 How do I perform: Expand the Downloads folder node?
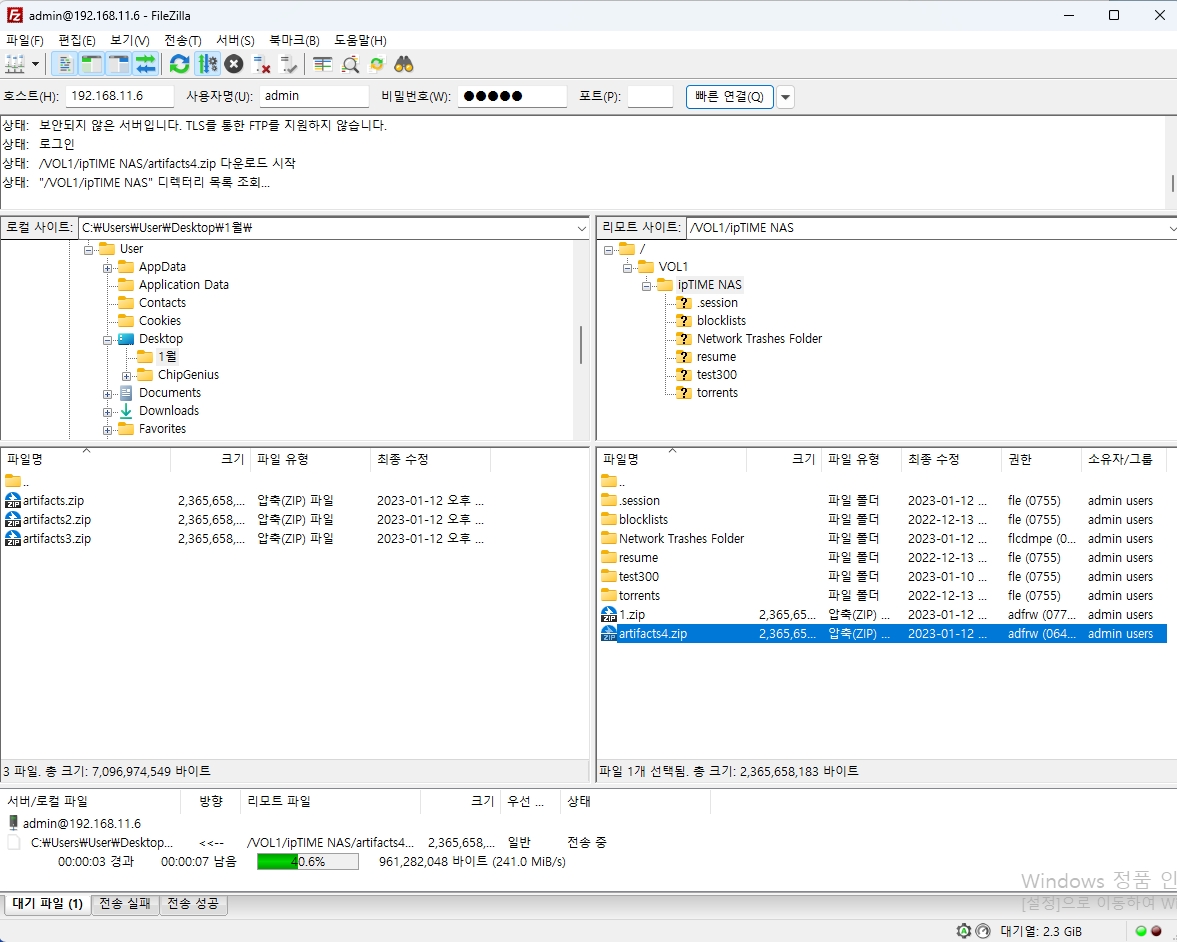click(107, 412)
